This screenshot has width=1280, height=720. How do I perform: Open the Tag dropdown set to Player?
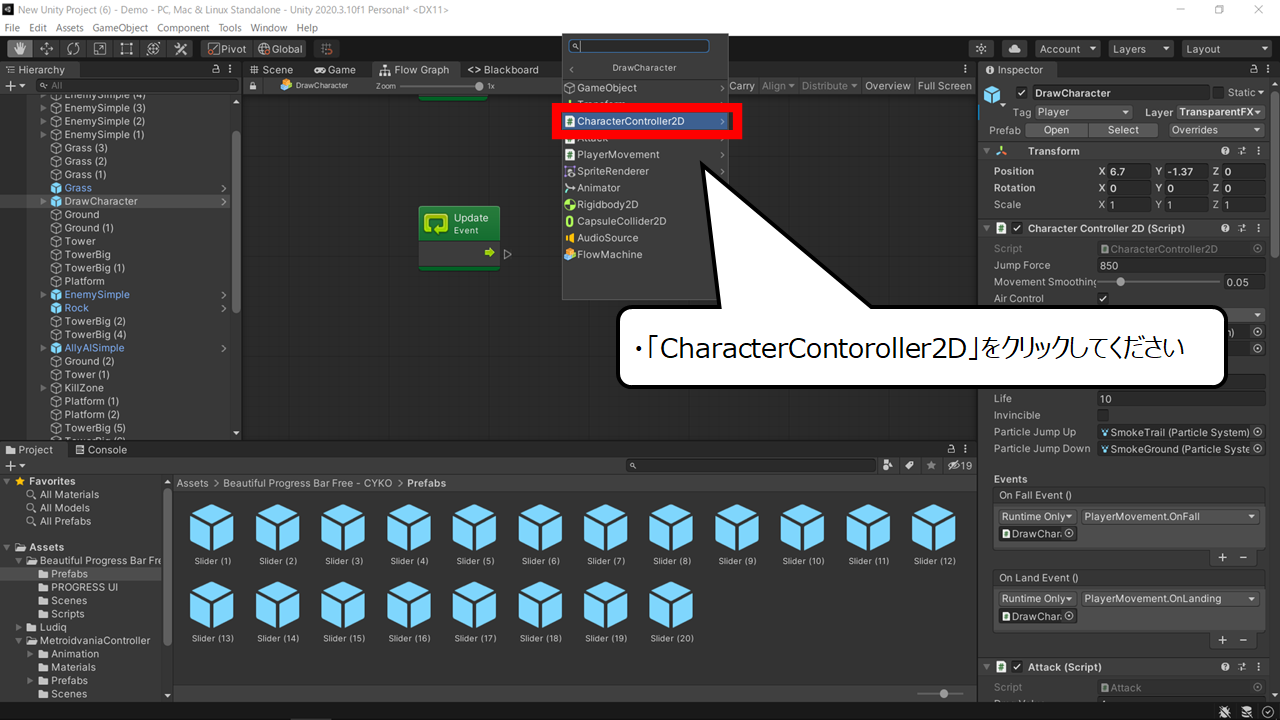1083,112
